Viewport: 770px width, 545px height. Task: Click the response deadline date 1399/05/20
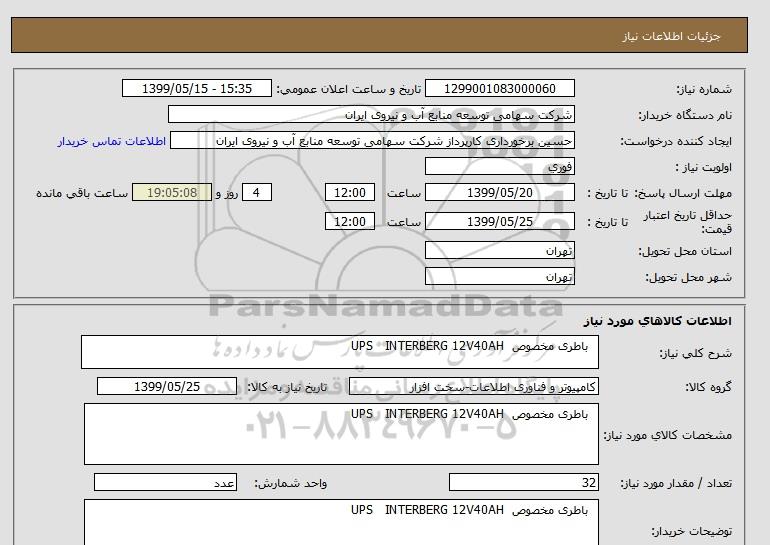pos(499,192)
